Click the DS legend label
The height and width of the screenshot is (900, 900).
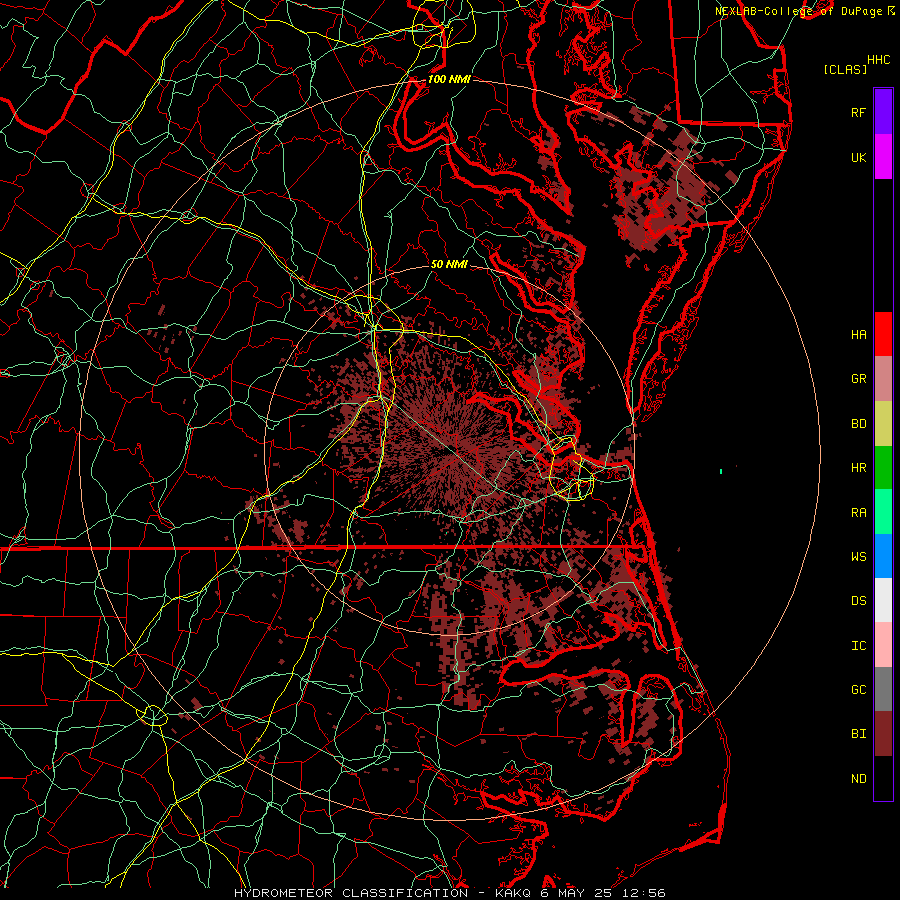859,601
